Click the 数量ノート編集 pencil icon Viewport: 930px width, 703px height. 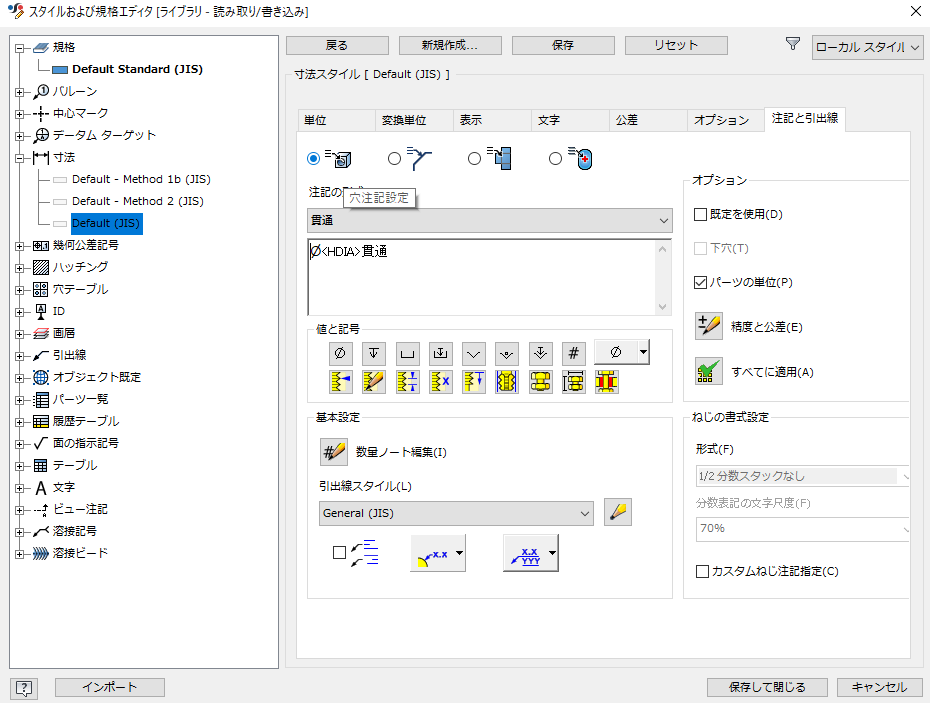(333, 452)
